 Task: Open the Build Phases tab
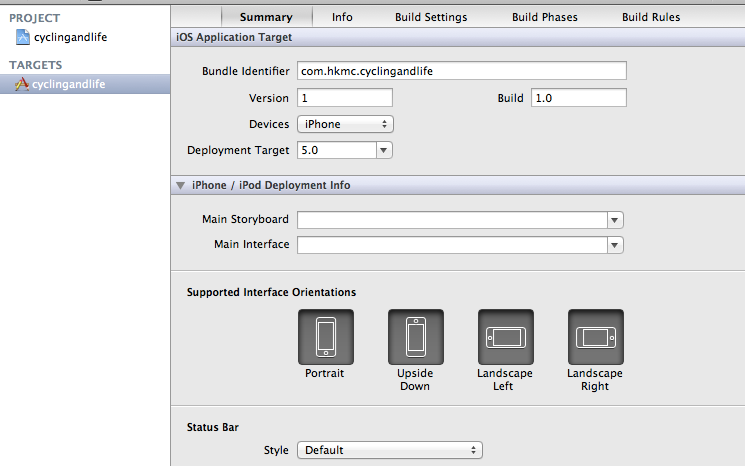pyautogui.click(x=544, y=17)
